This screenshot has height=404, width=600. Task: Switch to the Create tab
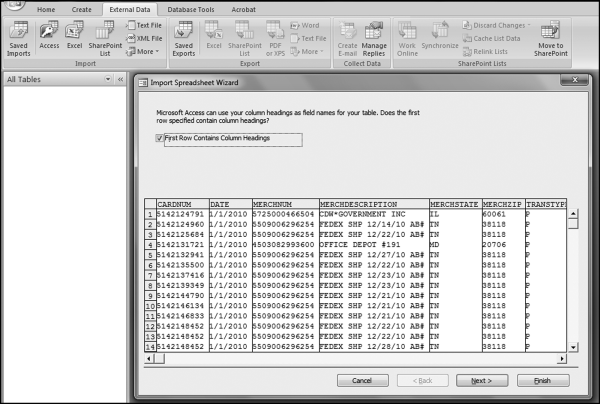82,10
